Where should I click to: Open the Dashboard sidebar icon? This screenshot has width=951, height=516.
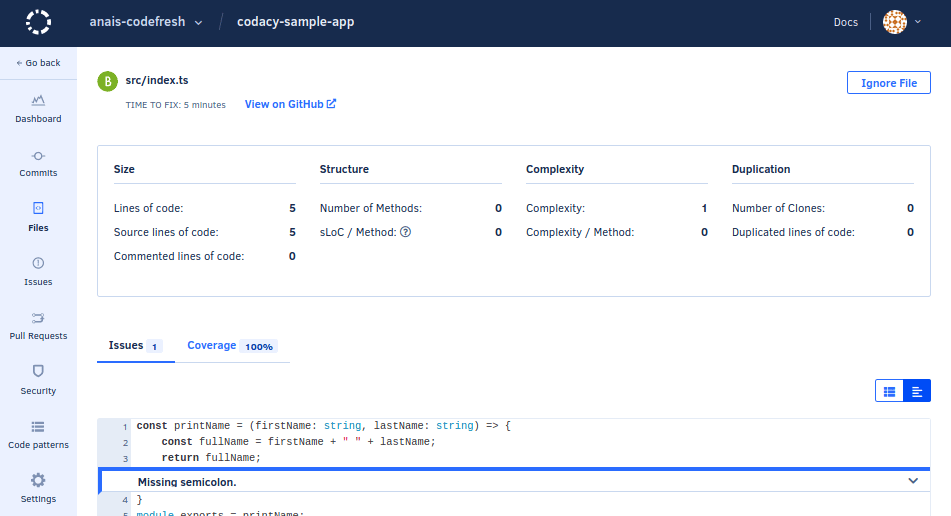click(38, 100)
